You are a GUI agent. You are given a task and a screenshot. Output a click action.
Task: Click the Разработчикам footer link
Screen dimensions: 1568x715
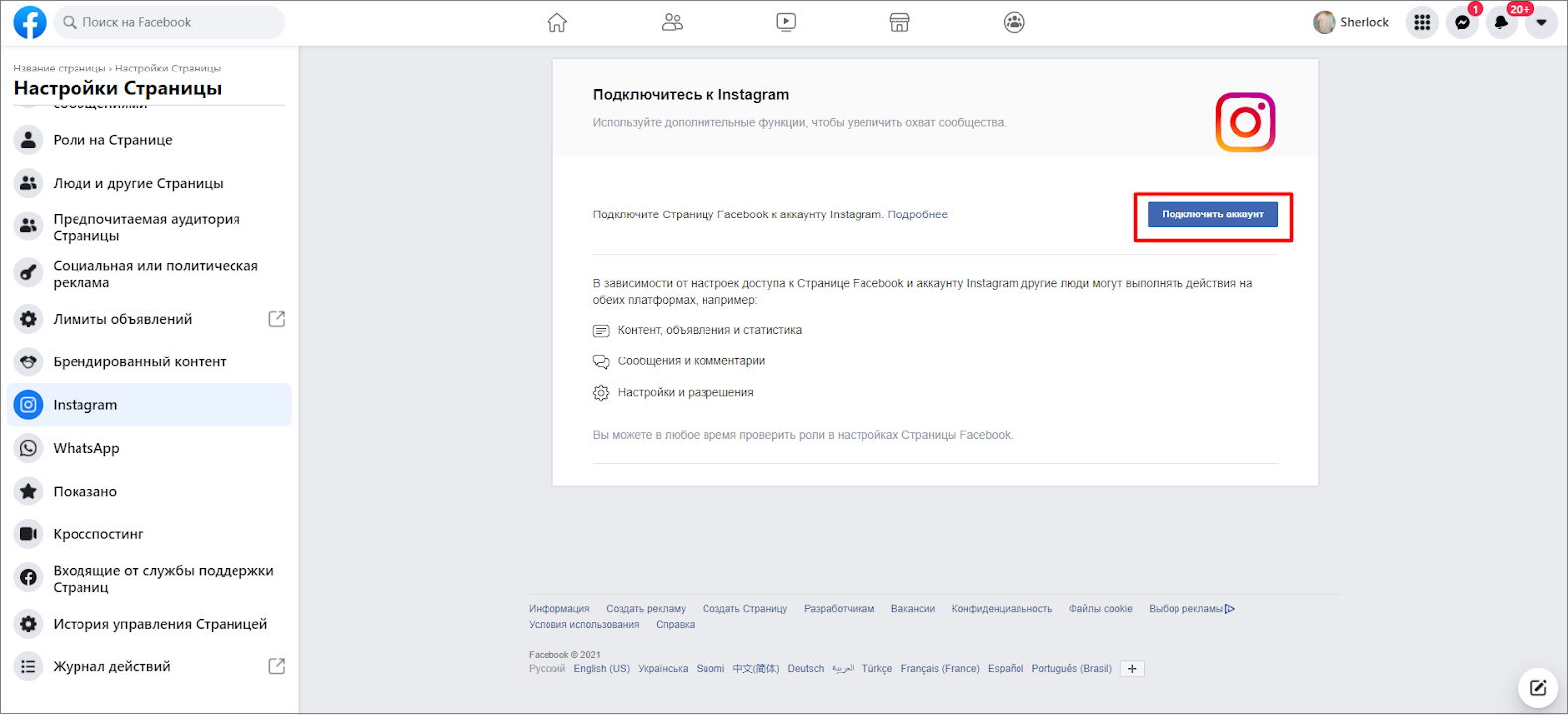tap(839, 609)
